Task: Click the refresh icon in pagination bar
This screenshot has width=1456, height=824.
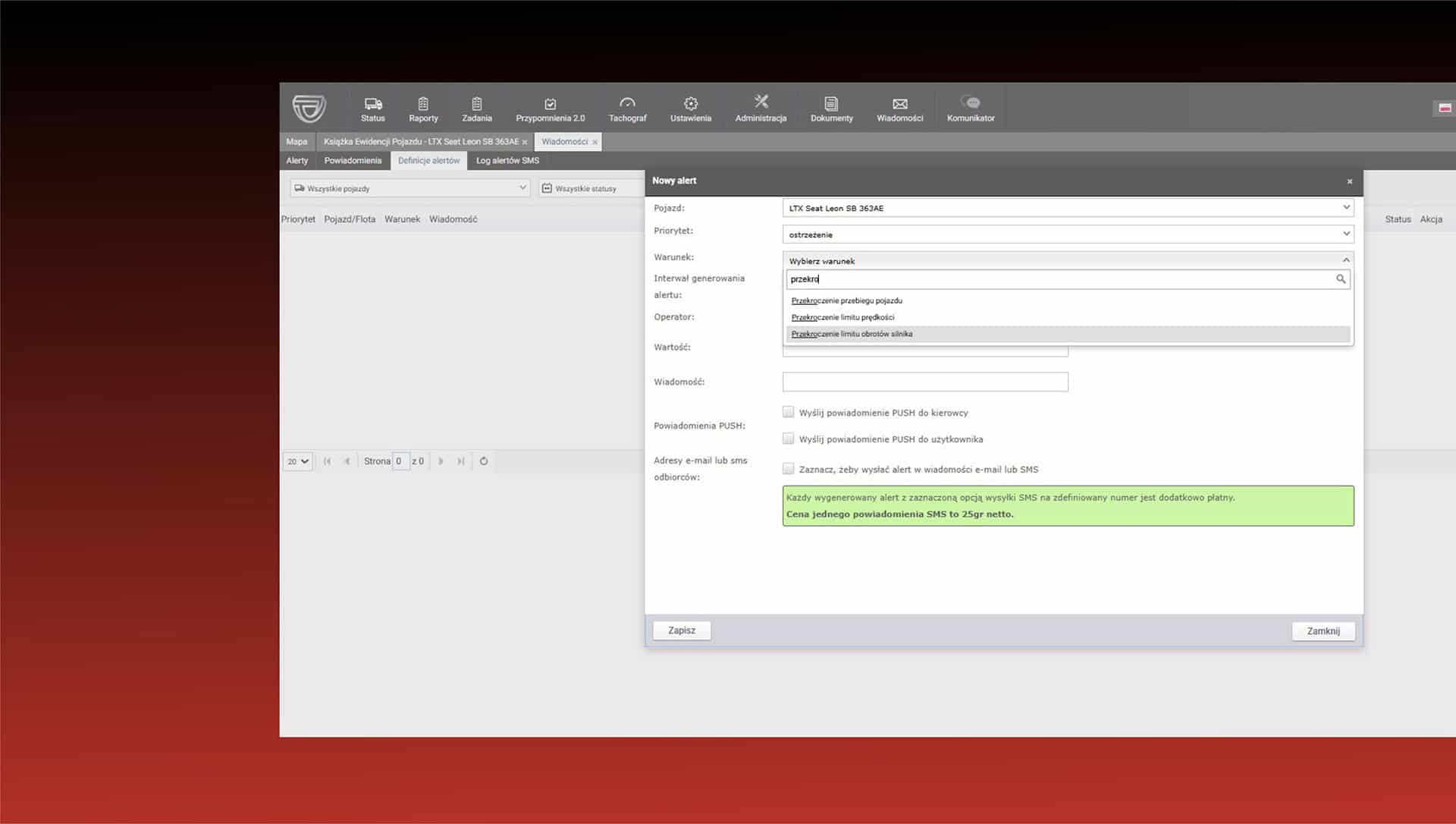Action: [484, 461]
